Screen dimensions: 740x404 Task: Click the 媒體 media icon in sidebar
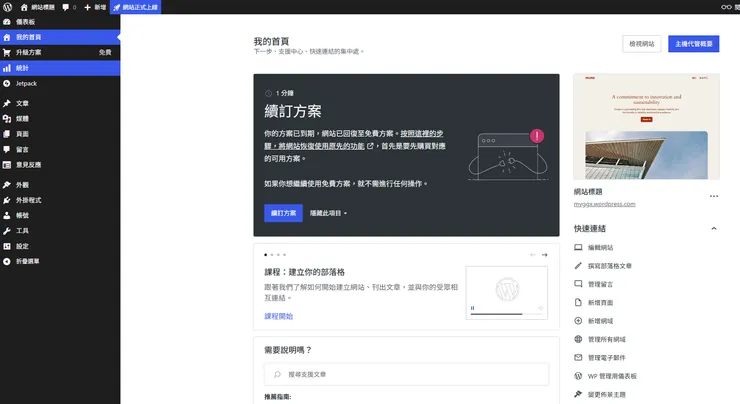coord(7,119)
